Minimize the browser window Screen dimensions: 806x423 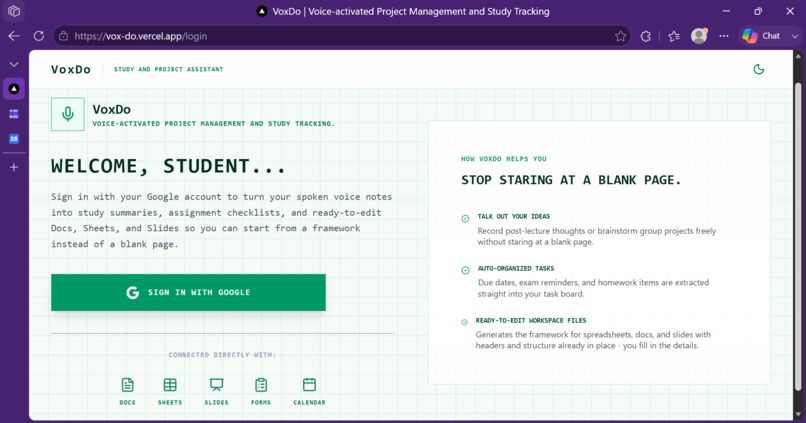(726, 11)
